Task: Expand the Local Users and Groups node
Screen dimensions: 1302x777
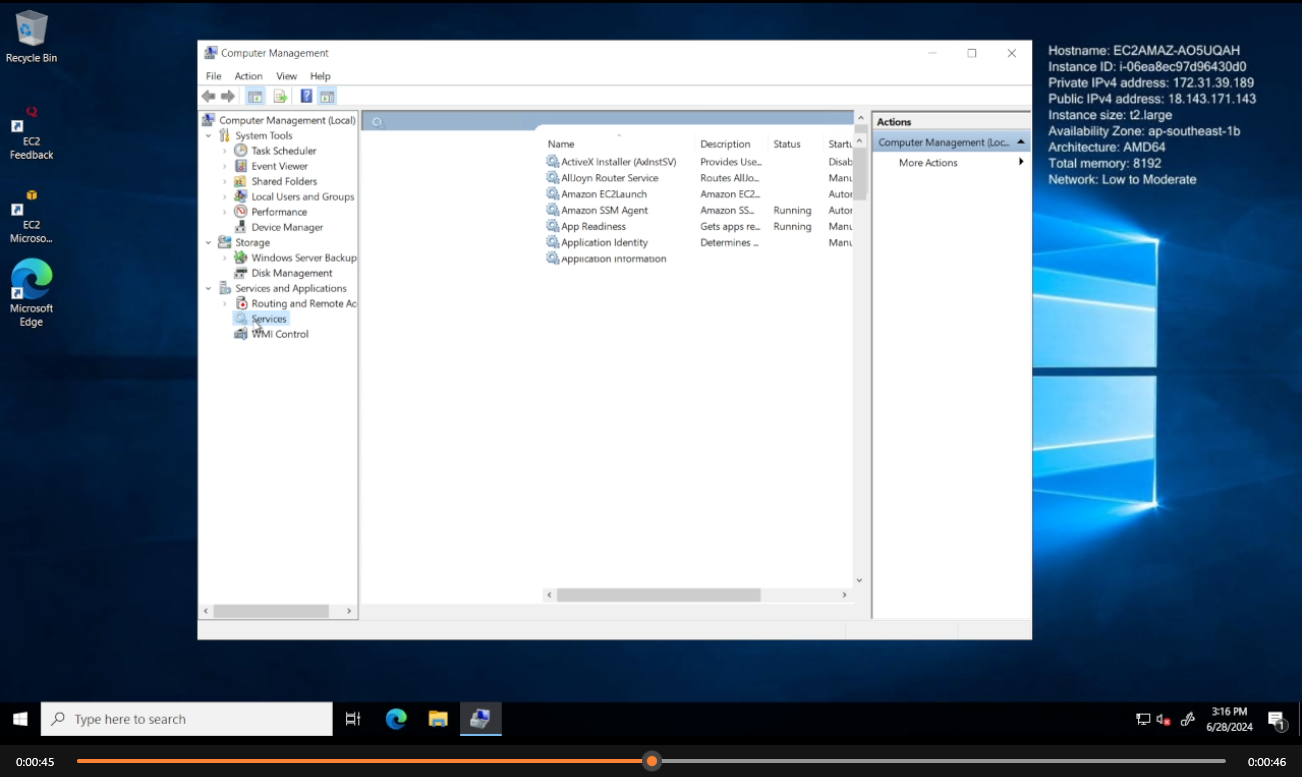Action: (x=225, y=197)
